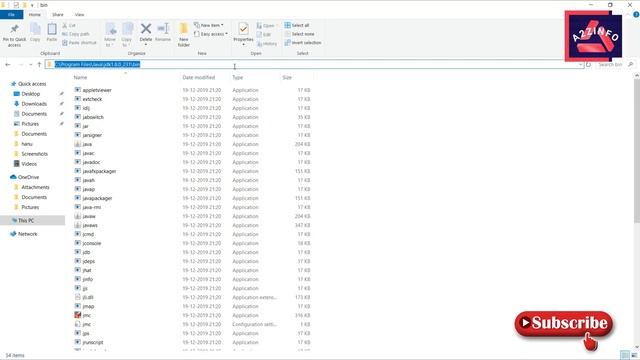Select the javac file
The image size is (640, 360).
(88, 153)
